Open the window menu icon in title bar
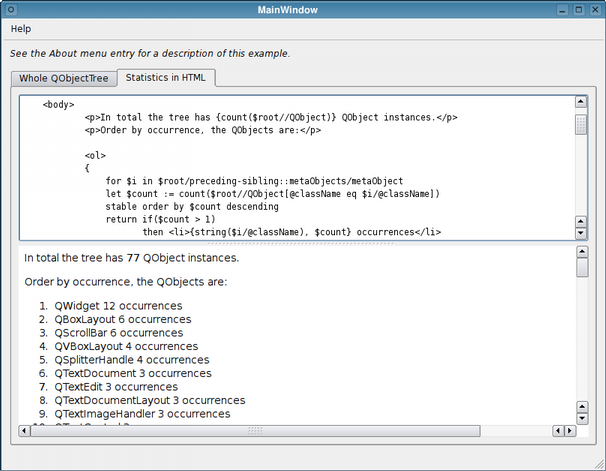Viewport: 606px width, 471px height. (11, 9)
